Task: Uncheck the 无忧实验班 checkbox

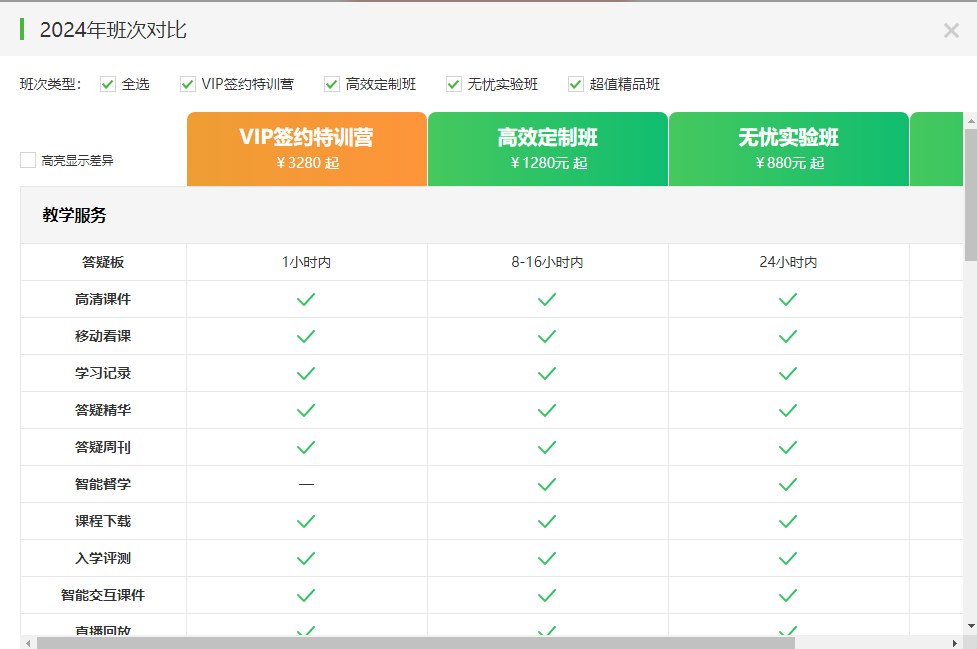Action: (454, 84)
